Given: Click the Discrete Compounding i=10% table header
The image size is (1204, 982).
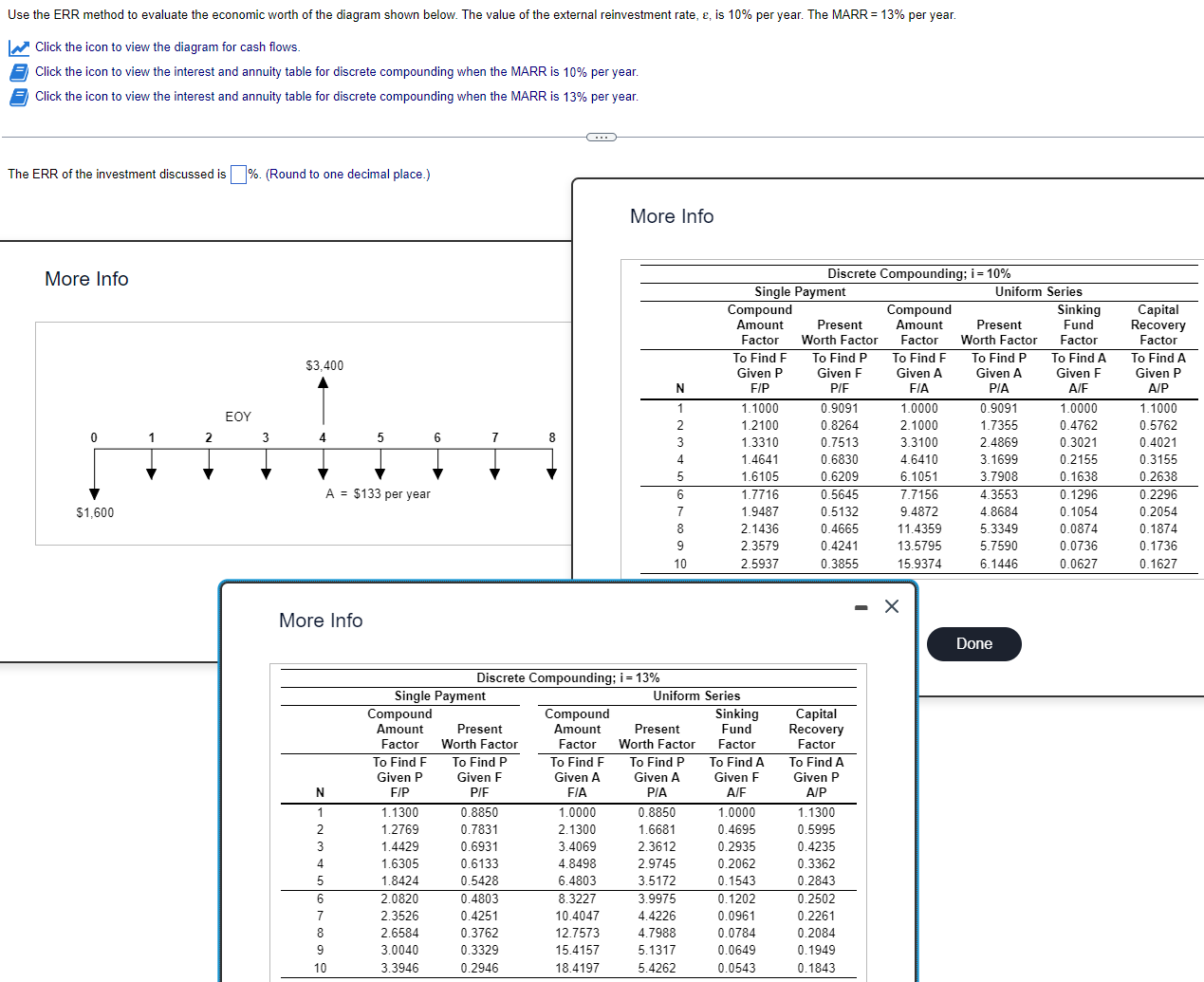Looking at the screenshot, I should click(918, 273).
